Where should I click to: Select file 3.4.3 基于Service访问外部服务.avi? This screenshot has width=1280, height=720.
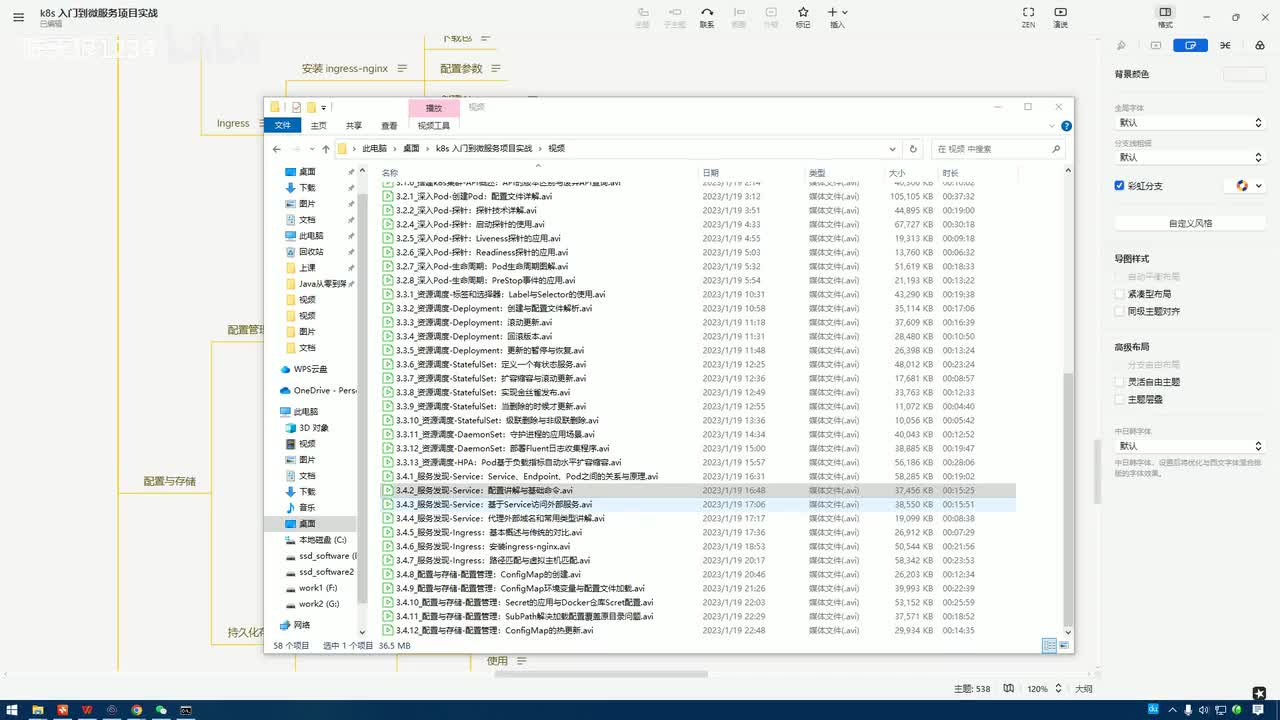coord(494,505)
